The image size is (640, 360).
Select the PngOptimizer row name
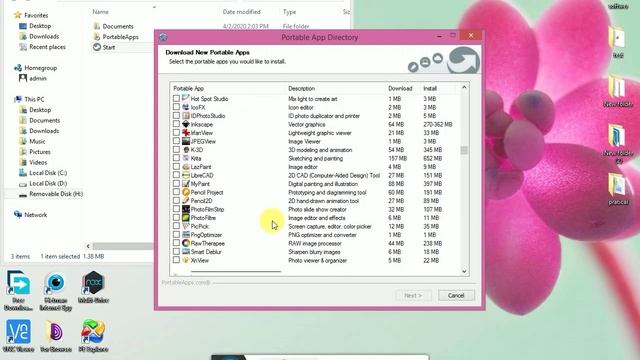tap(207, 235)
